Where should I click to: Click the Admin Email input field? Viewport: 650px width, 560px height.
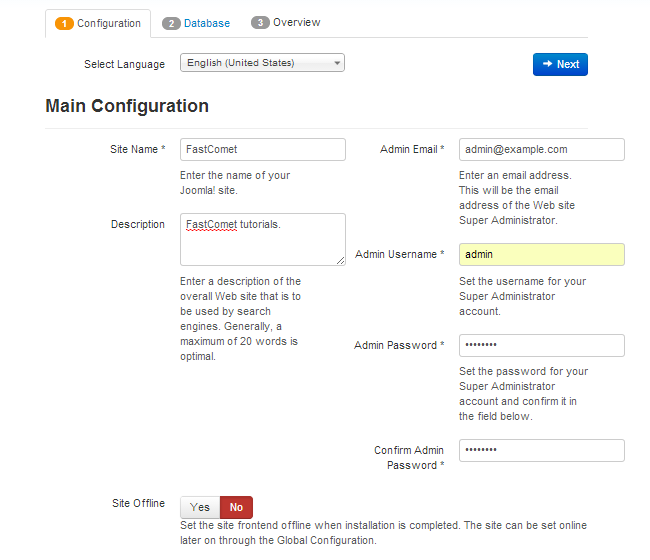point(541,149)
